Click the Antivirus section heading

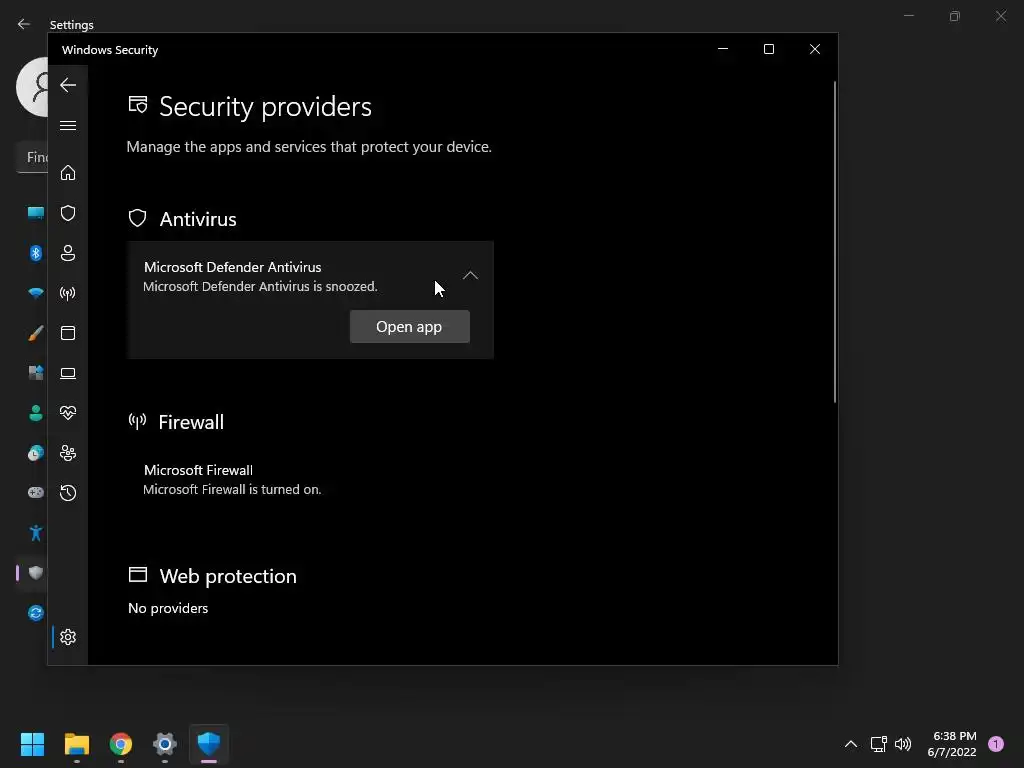(x=198, y=219)
